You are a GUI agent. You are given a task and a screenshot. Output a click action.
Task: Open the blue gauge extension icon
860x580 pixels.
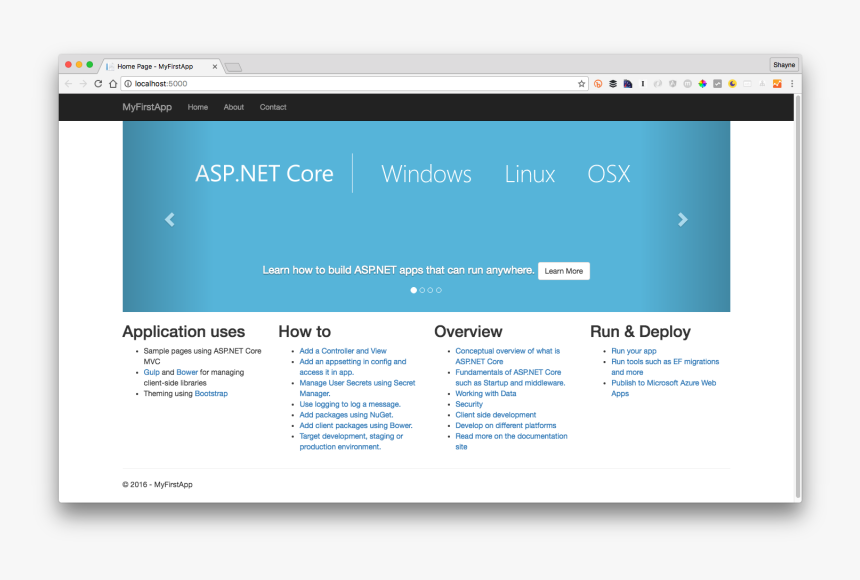point(627,83)
